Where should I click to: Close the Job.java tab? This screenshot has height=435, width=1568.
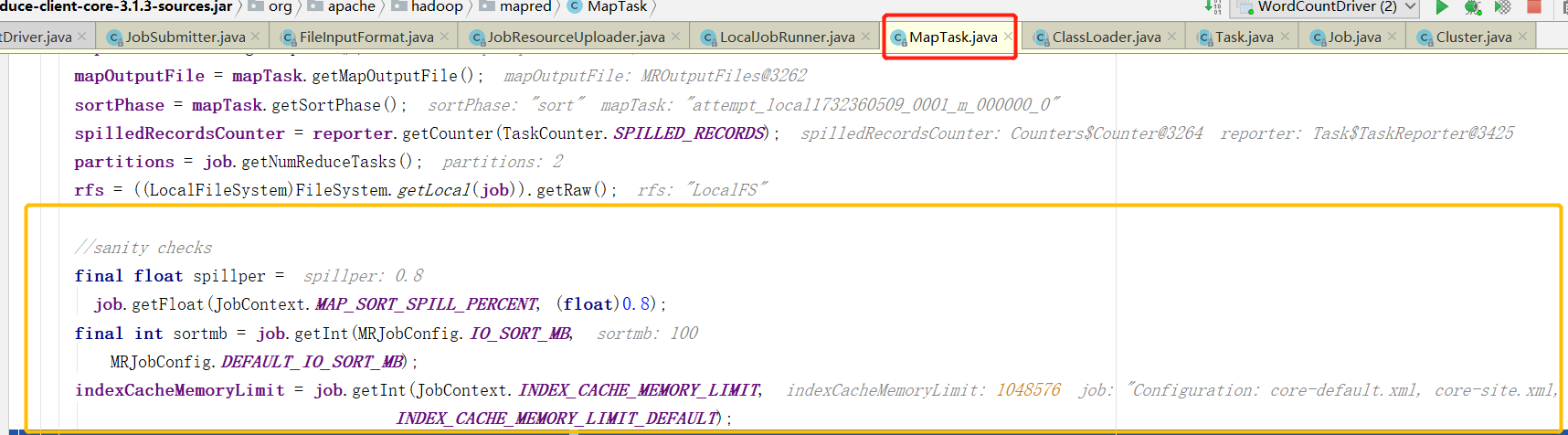(x=1392, y=37)
